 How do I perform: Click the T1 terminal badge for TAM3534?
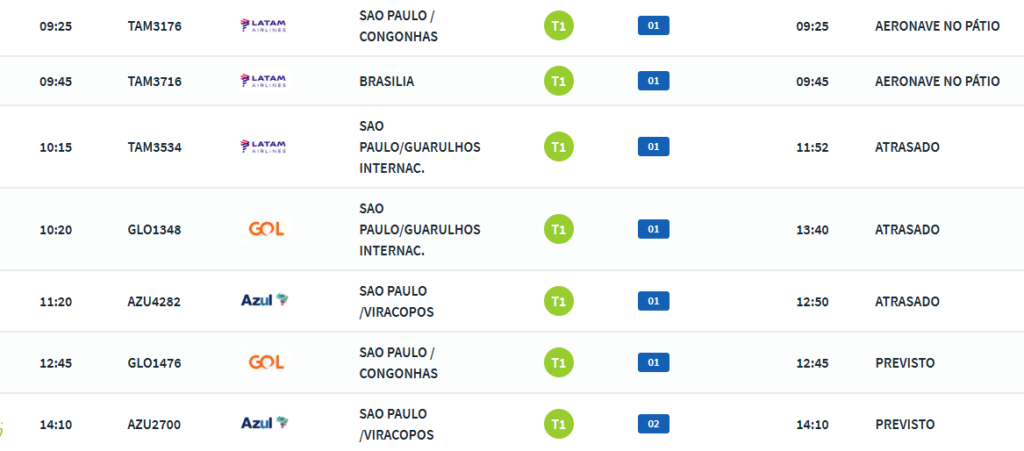[x=558, y=147]
